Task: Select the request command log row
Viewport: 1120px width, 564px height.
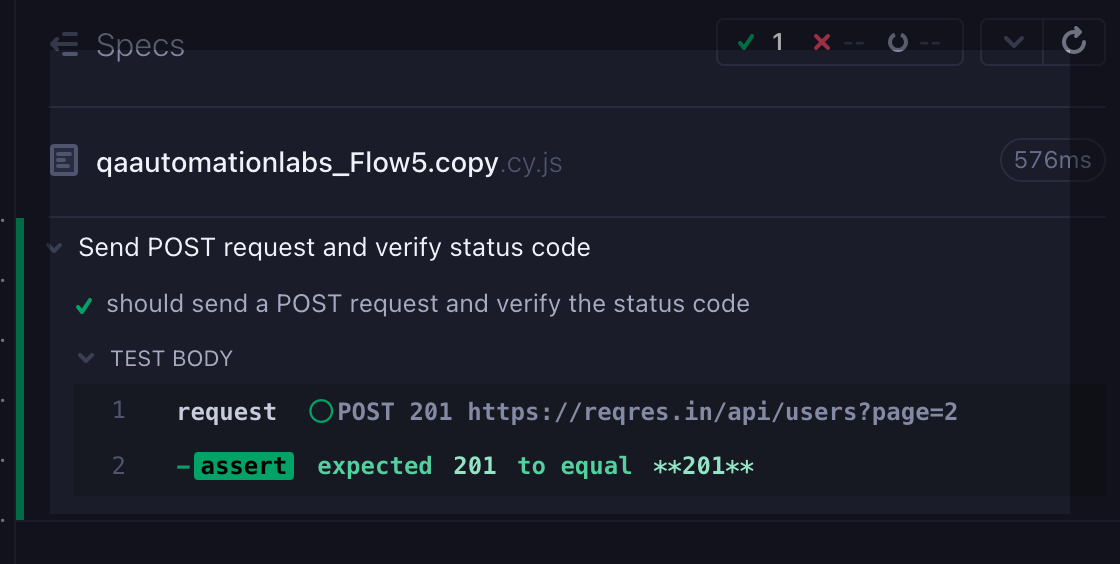Action: click(589, 412)
